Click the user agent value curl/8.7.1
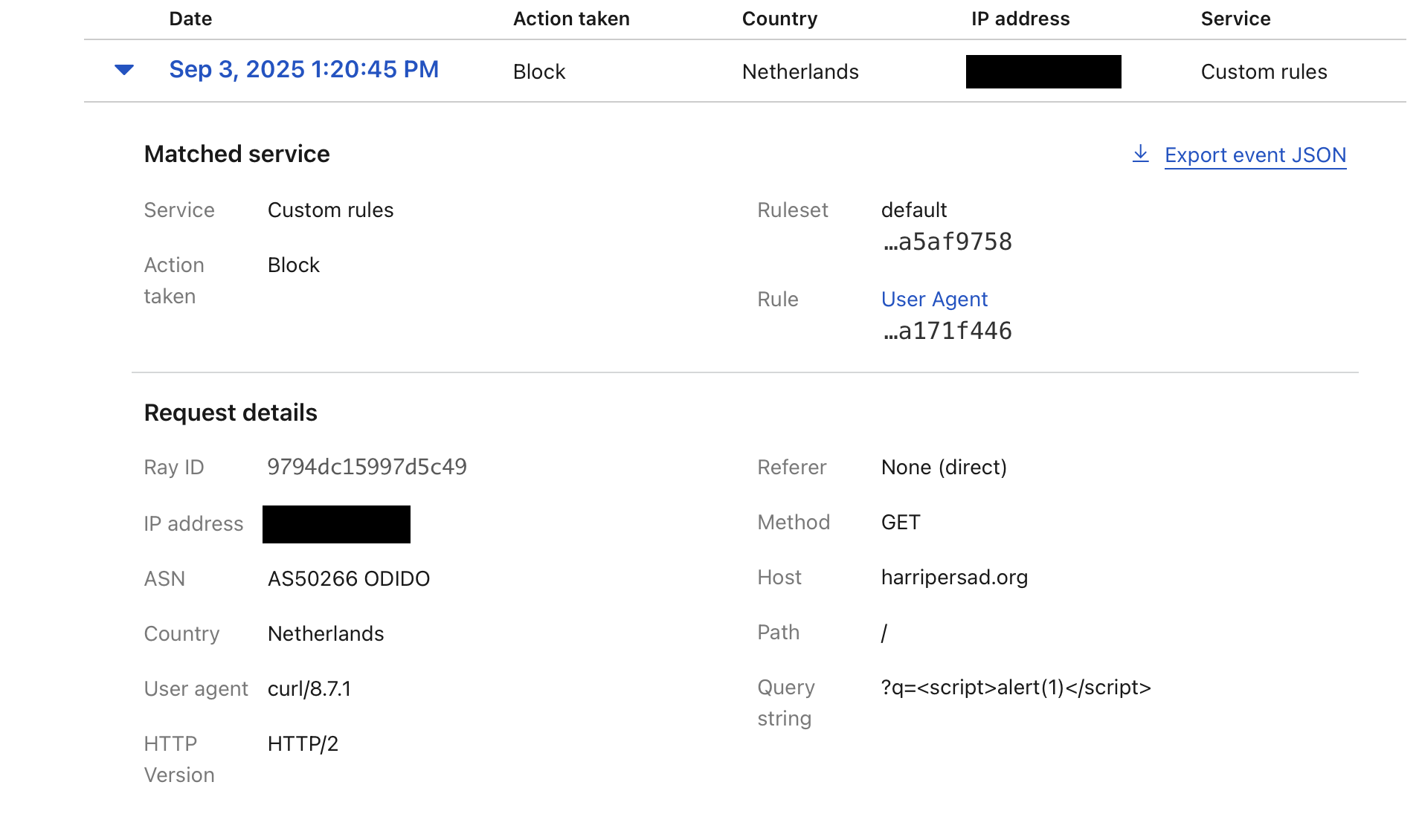 click(x=309, y=688)
